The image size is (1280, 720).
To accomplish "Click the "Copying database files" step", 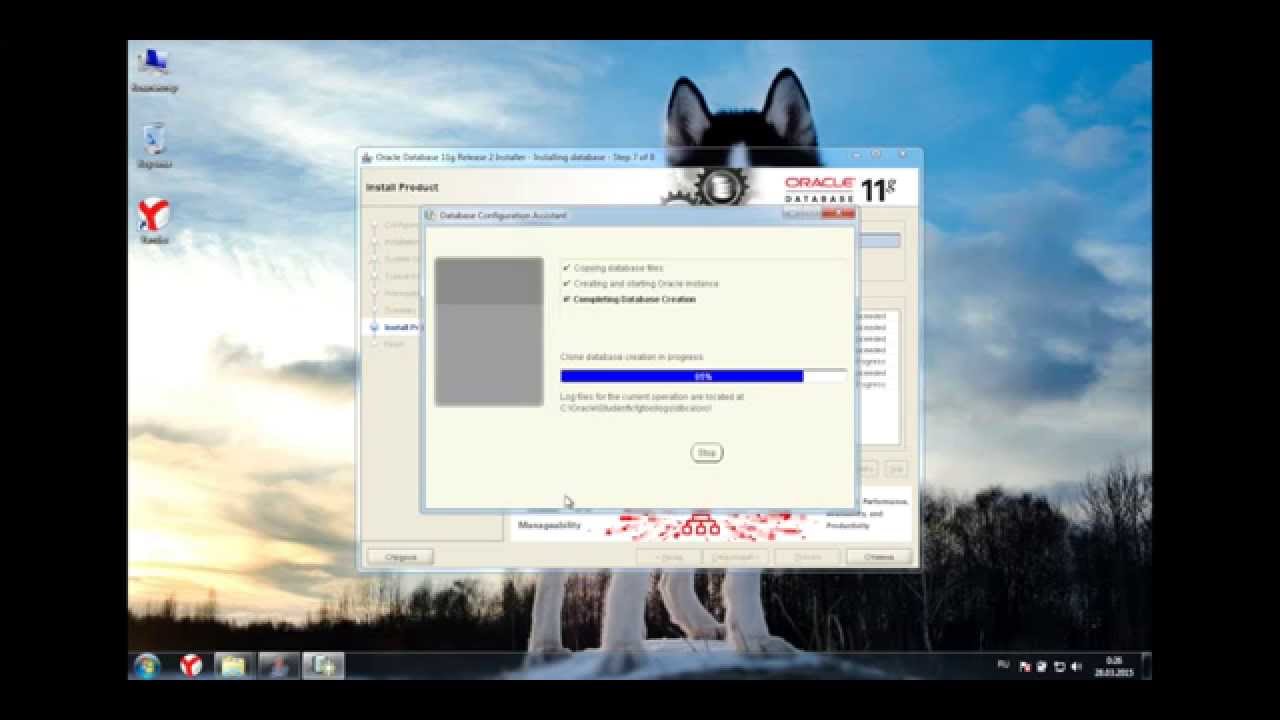I will (x=618, y=268).
